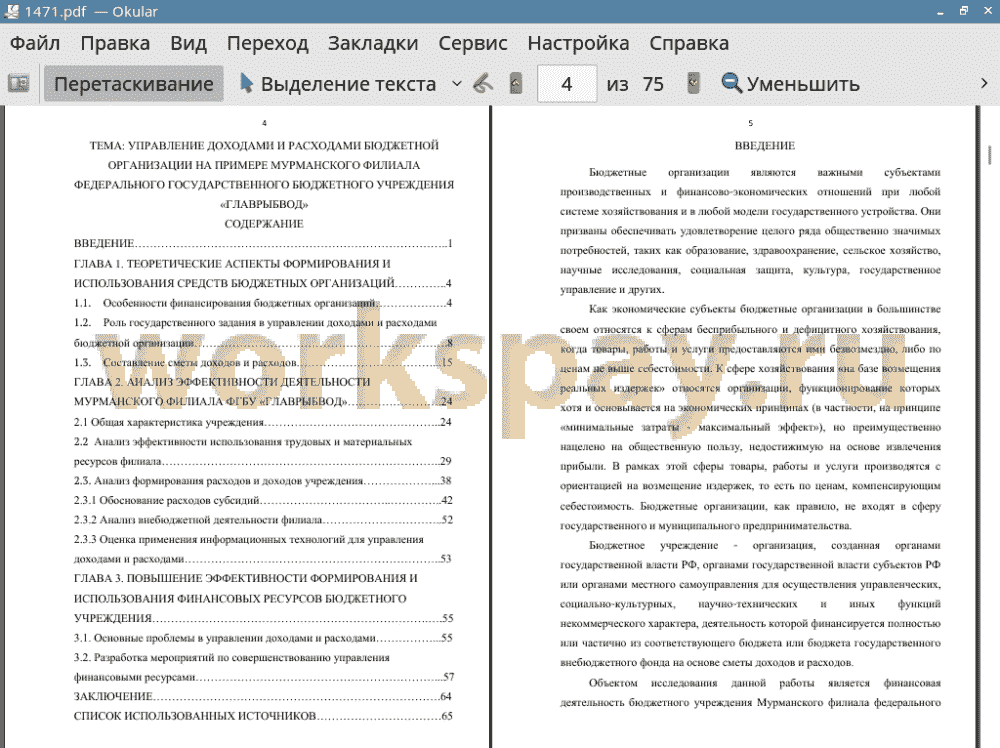Click the ЗАКЛЮЧЕНИЕ contents entry
The height and width of the screenshot is (748, 1000).
(x=263, y=696)
